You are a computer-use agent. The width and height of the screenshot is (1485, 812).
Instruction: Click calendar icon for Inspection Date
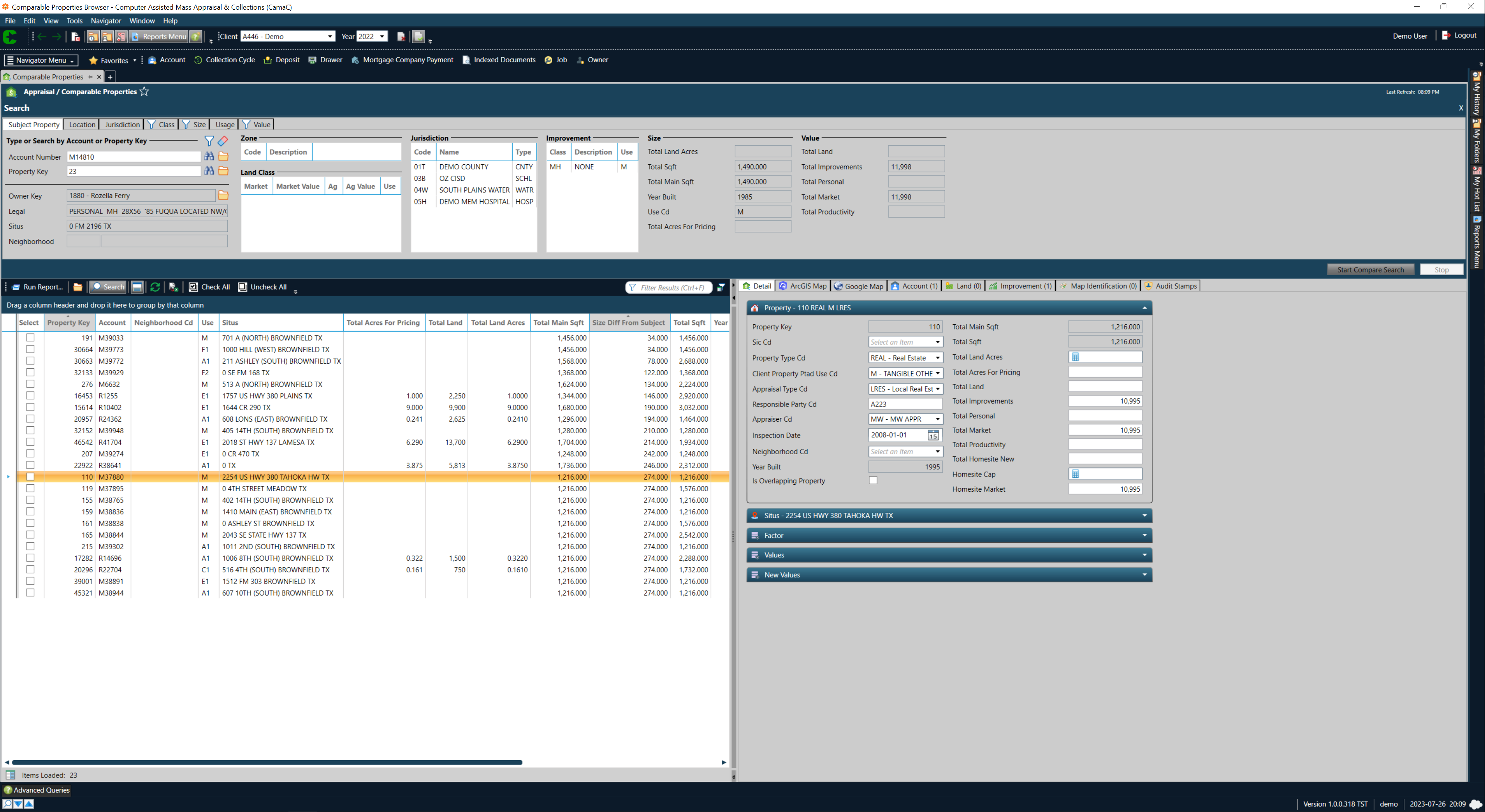[x=933, y=435]
